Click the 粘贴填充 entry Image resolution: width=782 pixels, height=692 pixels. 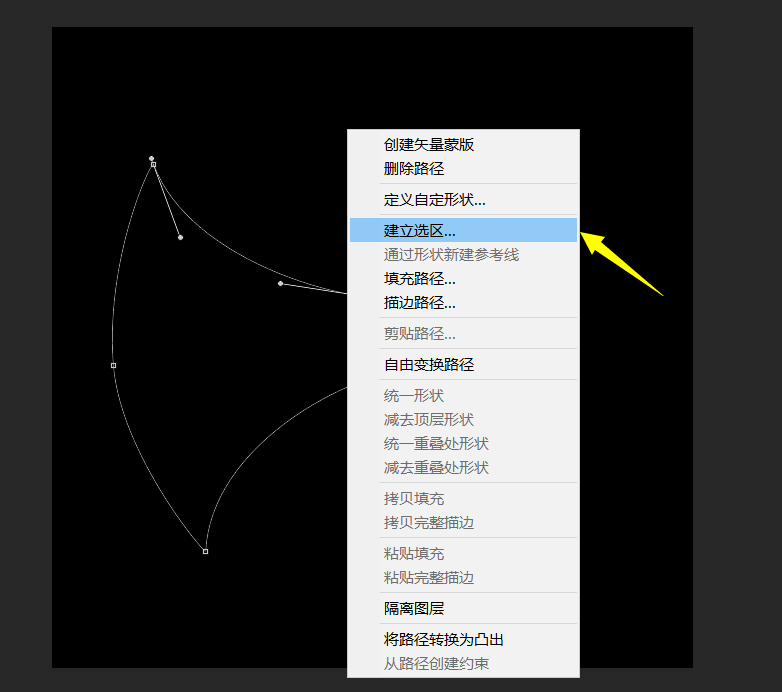coord(463,553)
